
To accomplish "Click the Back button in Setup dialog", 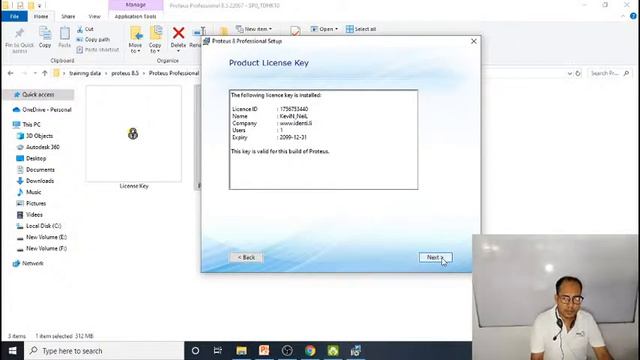I will coord(246,257).
